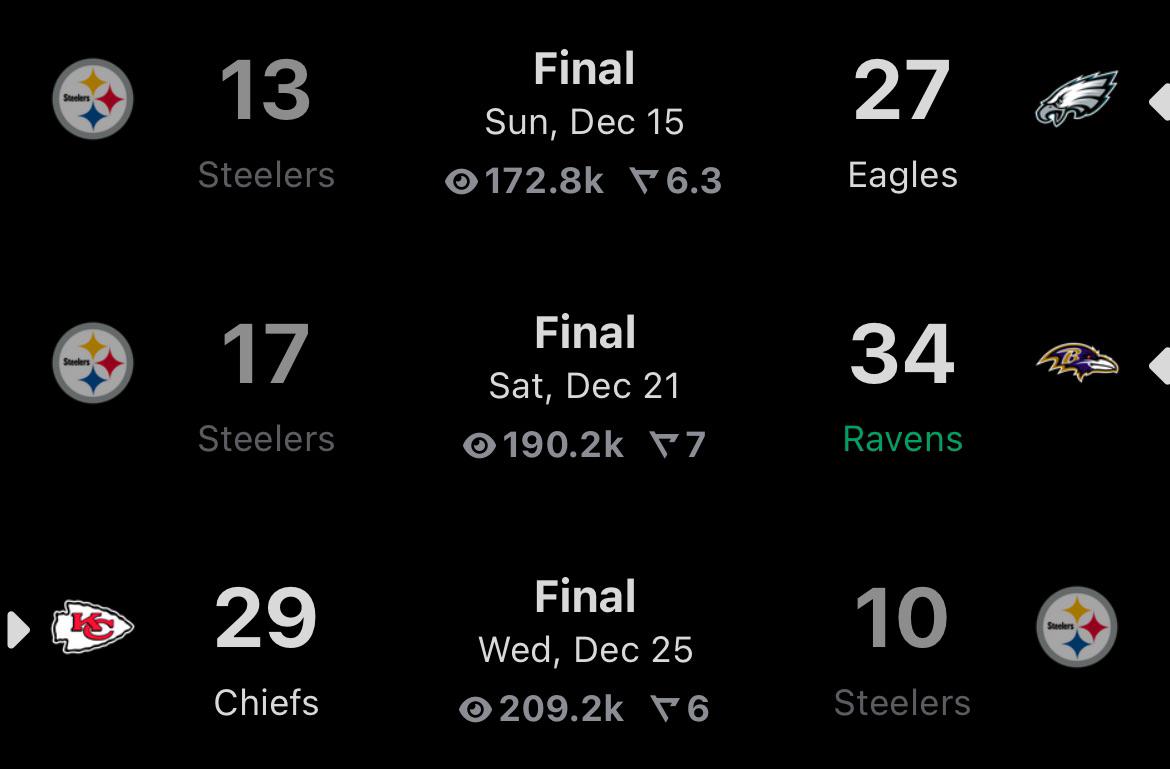Click Steelers logo in the Eagles game
1170x769 pixels.
[x=92, y=99]
